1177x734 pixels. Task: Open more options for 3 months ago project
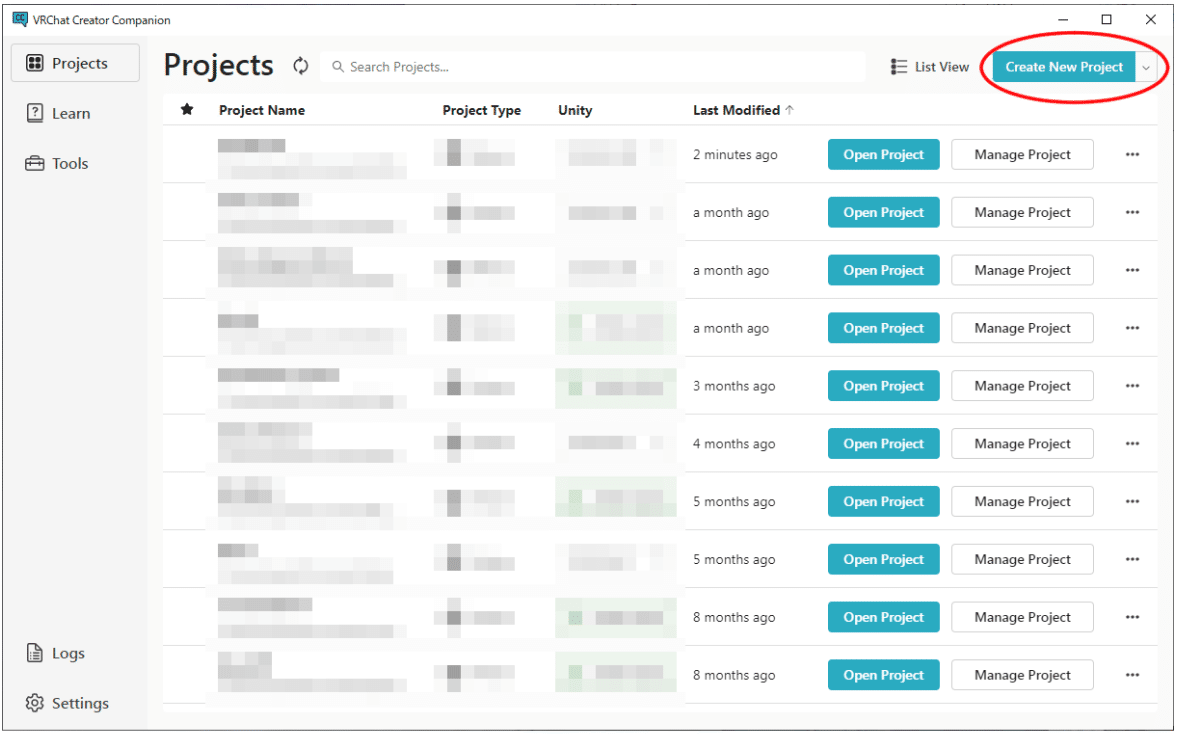pos(1132,386)
